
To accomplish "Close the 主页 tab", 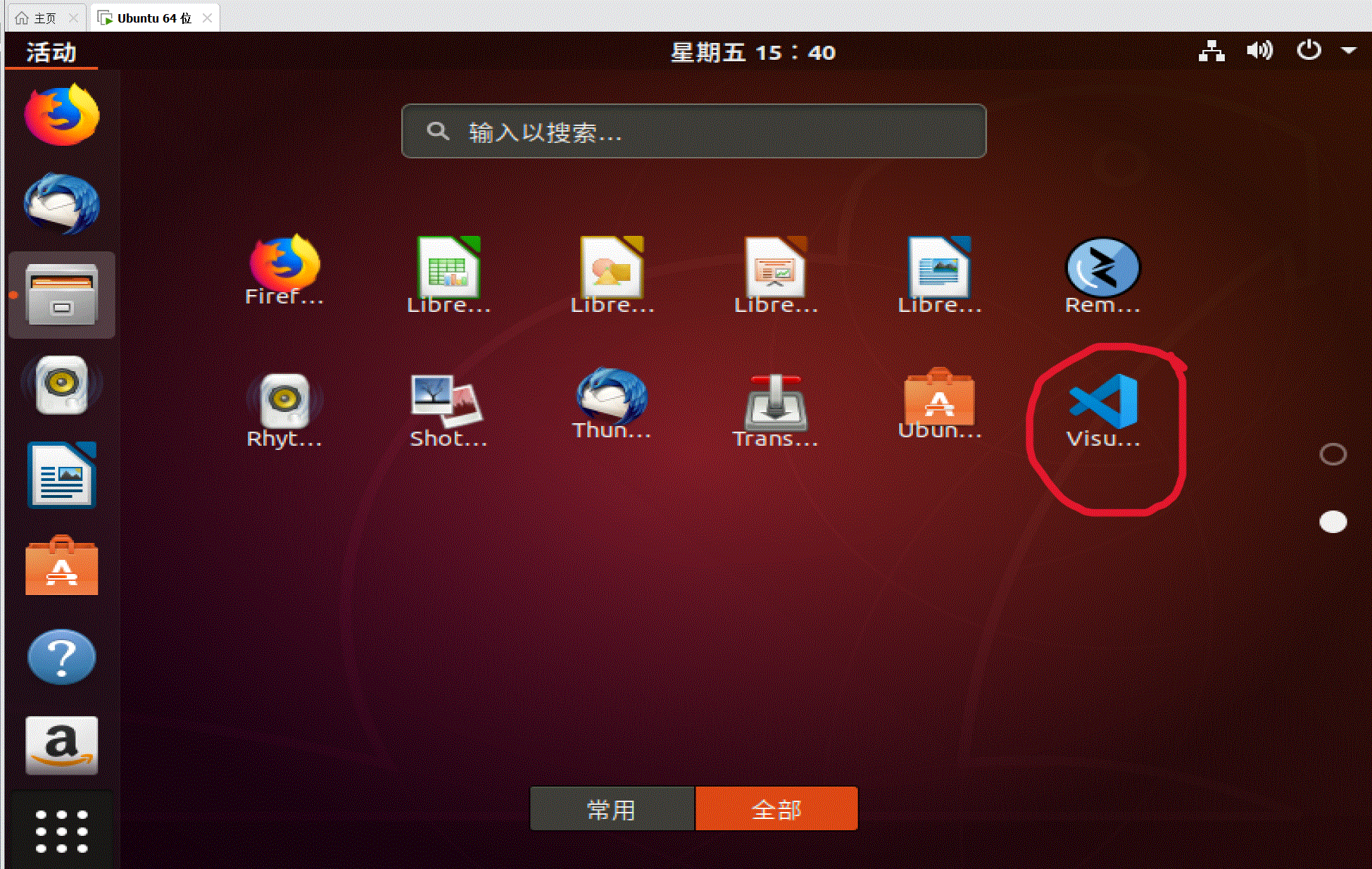I will 73,18.
